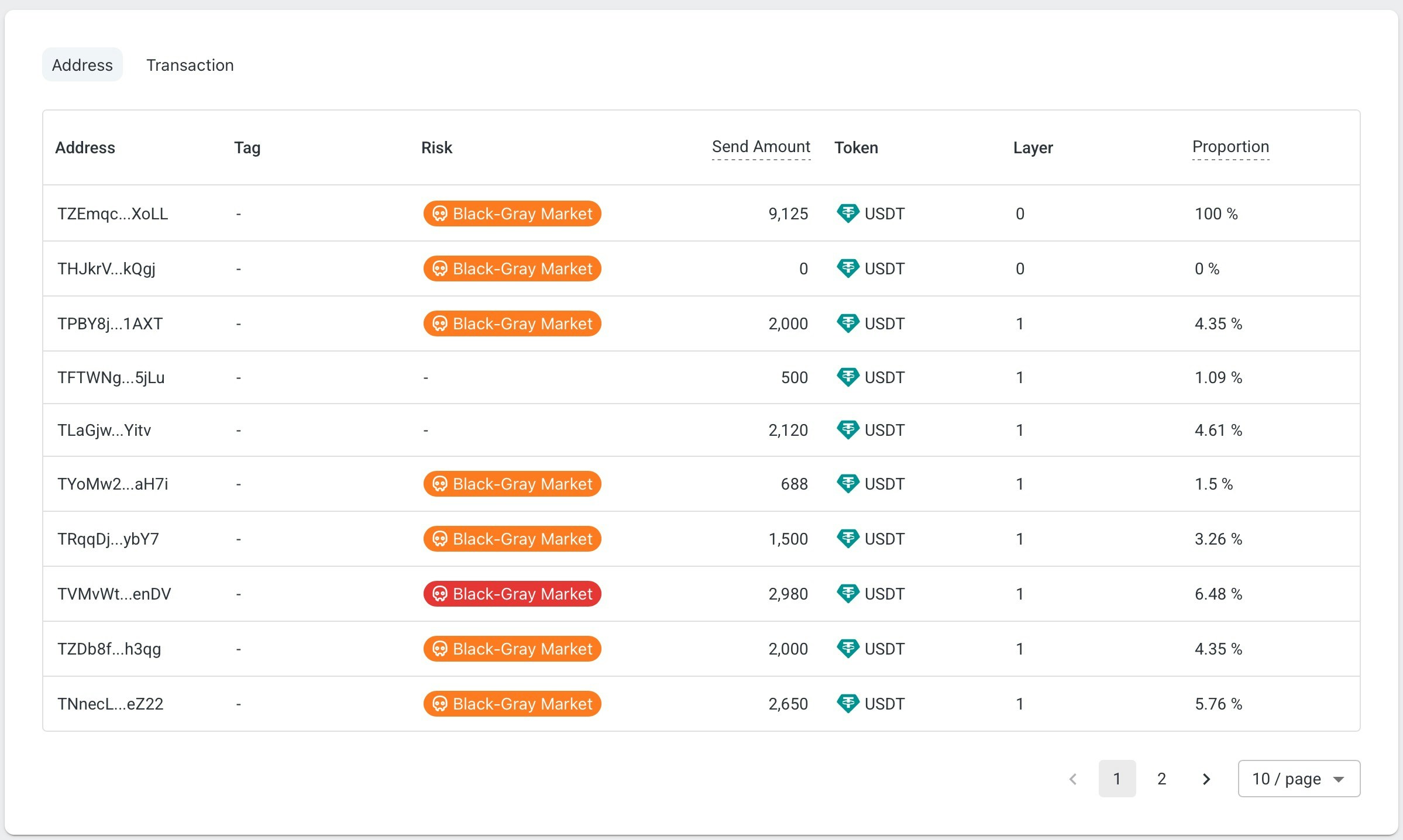Click the Proportion column header

1230,147
